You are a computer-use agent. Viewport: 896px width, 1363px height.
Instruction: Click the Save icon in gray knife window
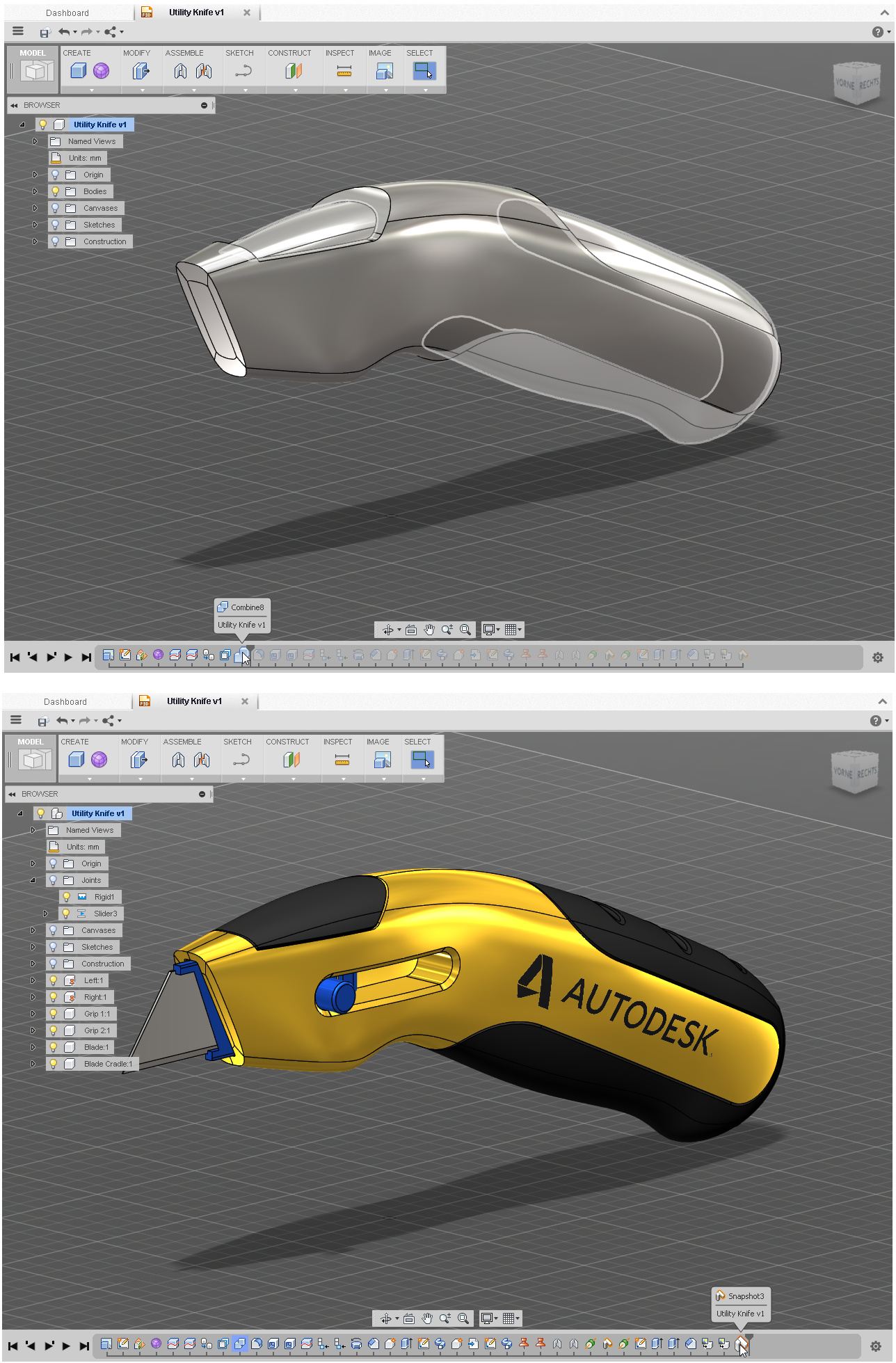coord(45,32)
